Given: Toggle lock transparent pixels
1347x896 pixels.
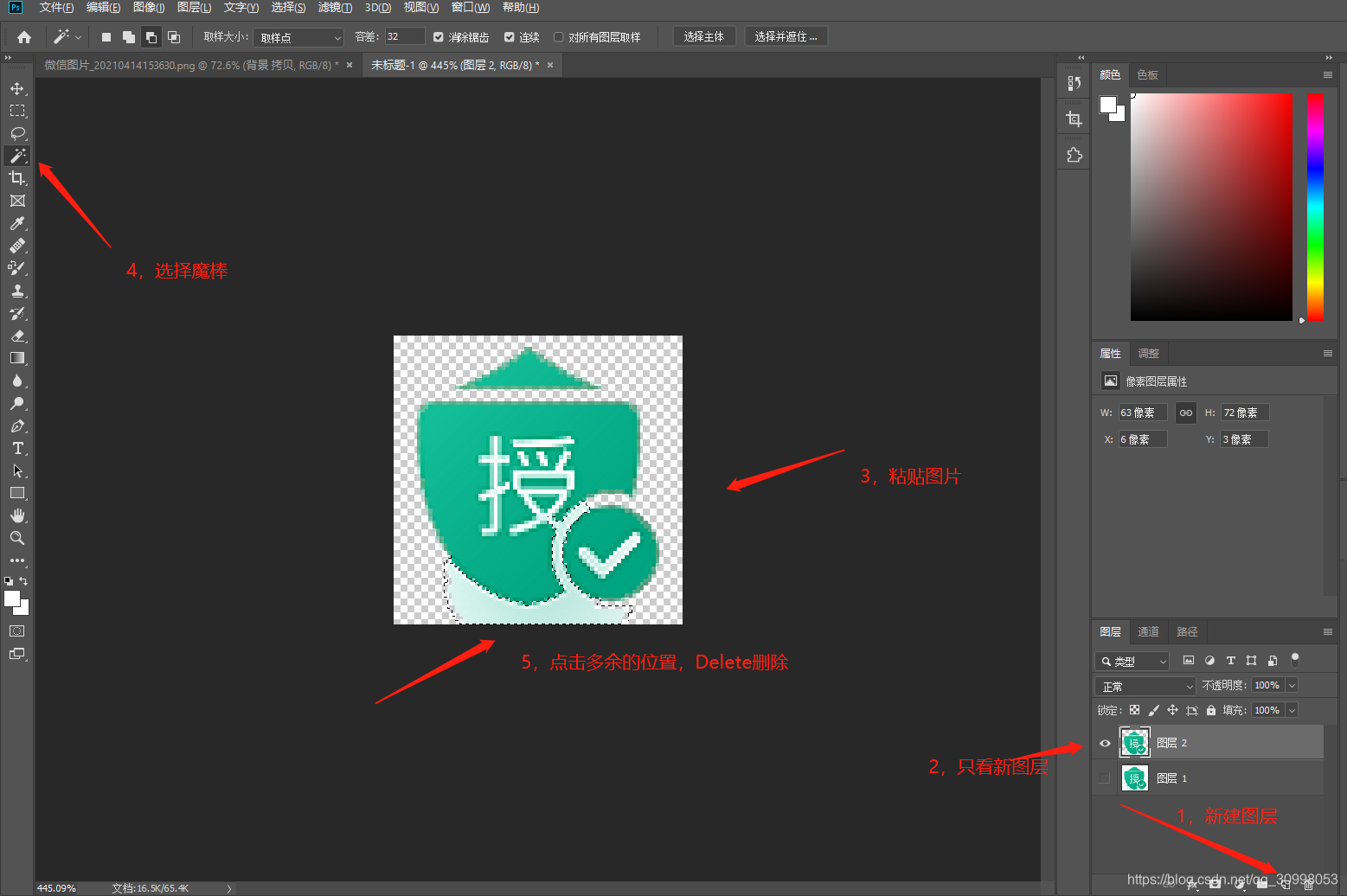Looking at the screenshot, I should [1134, 710].
